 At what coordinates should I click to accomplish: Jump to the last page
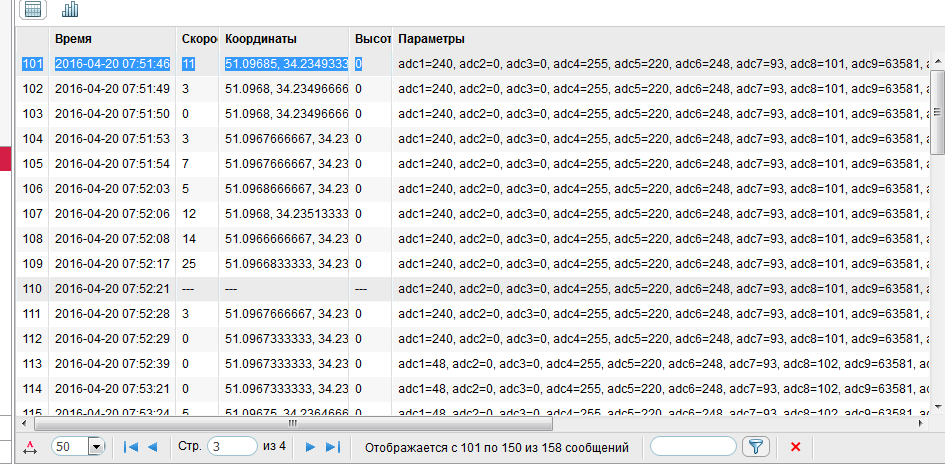(x=333, y=447)
